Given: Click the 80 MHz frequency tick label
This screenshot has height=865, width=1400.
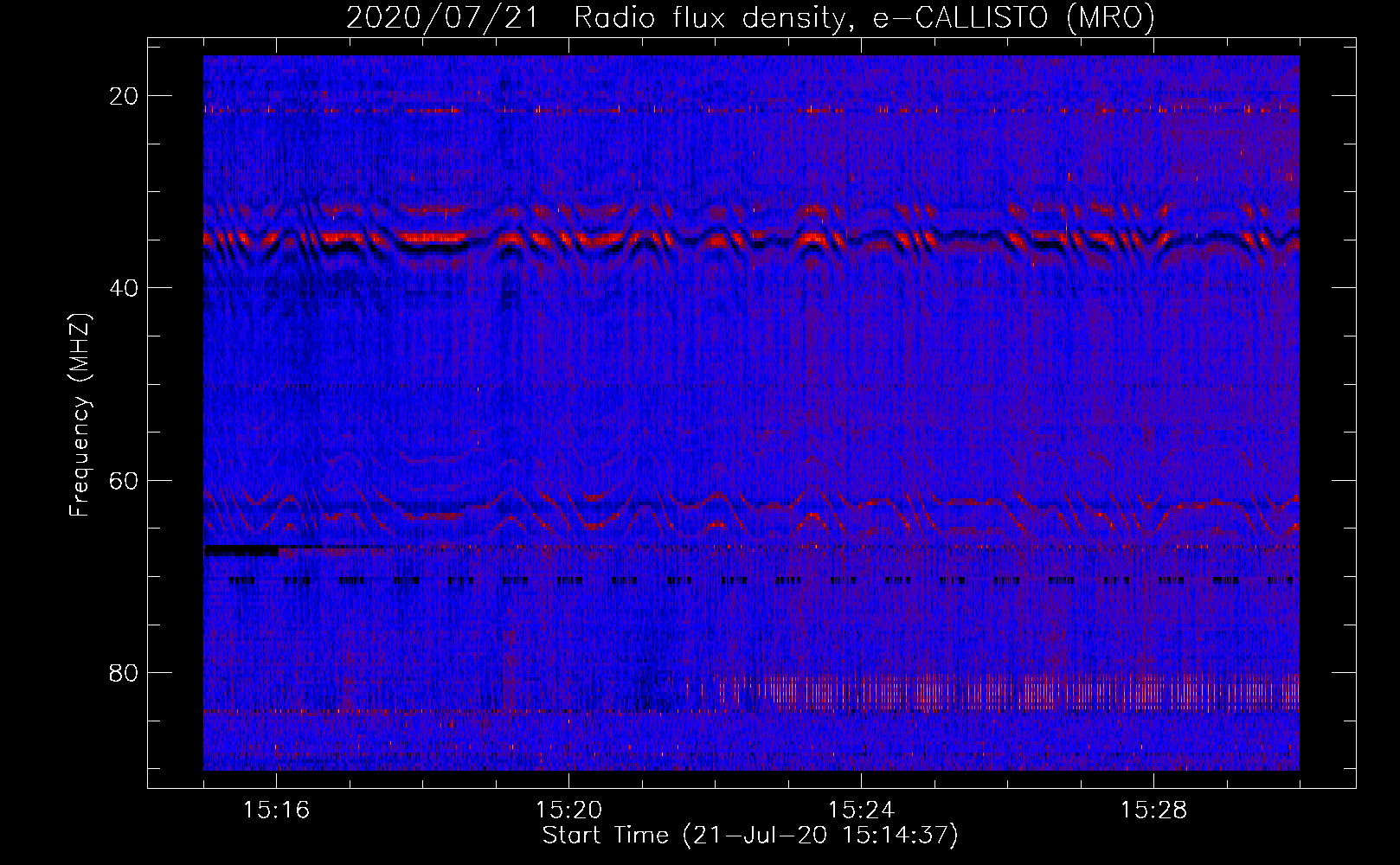Looking at the screenshot, I should [125, 672].
